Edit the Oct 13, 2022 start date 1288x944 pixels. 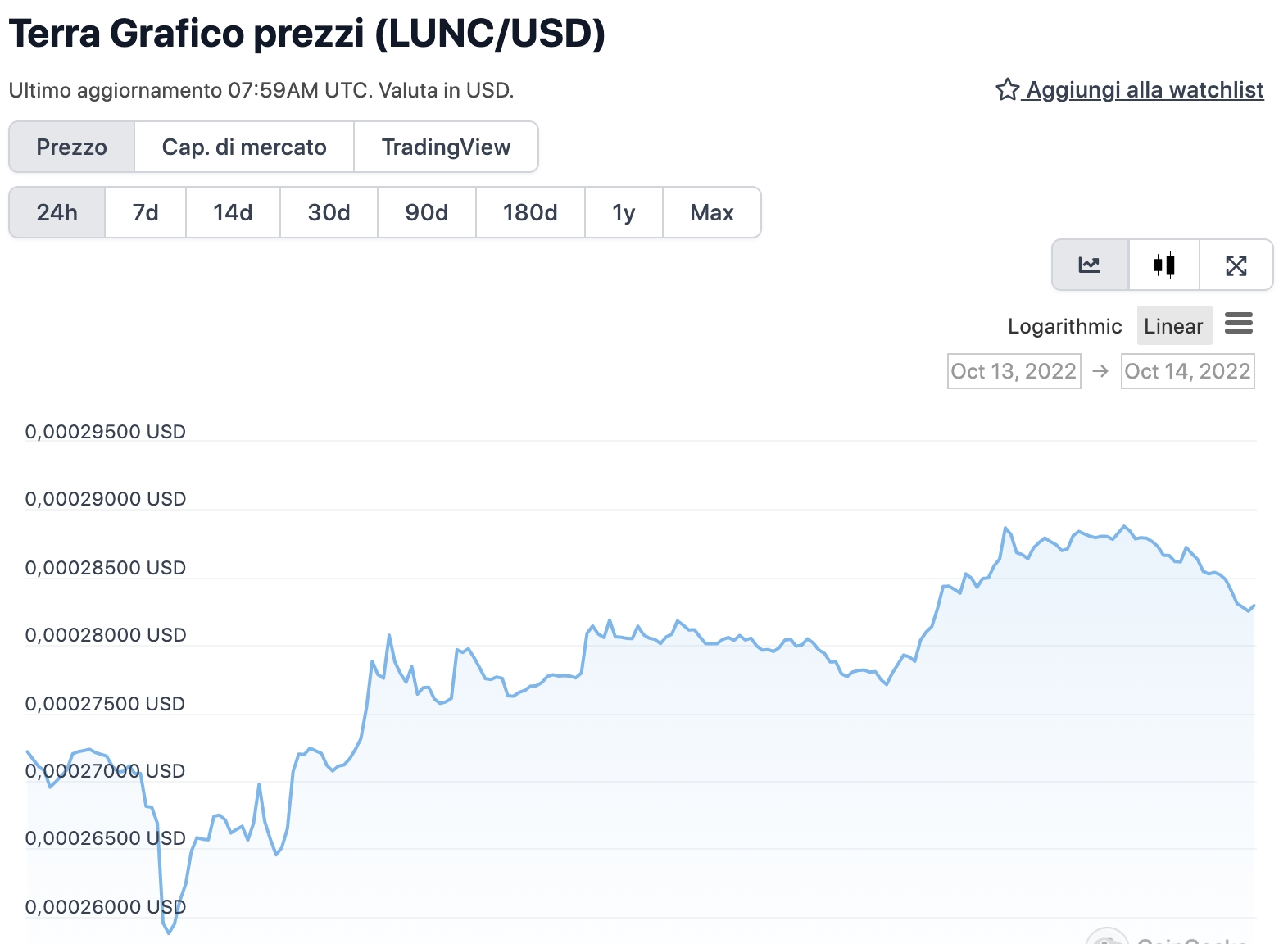pyautogui.click(x=1014, y=371)
